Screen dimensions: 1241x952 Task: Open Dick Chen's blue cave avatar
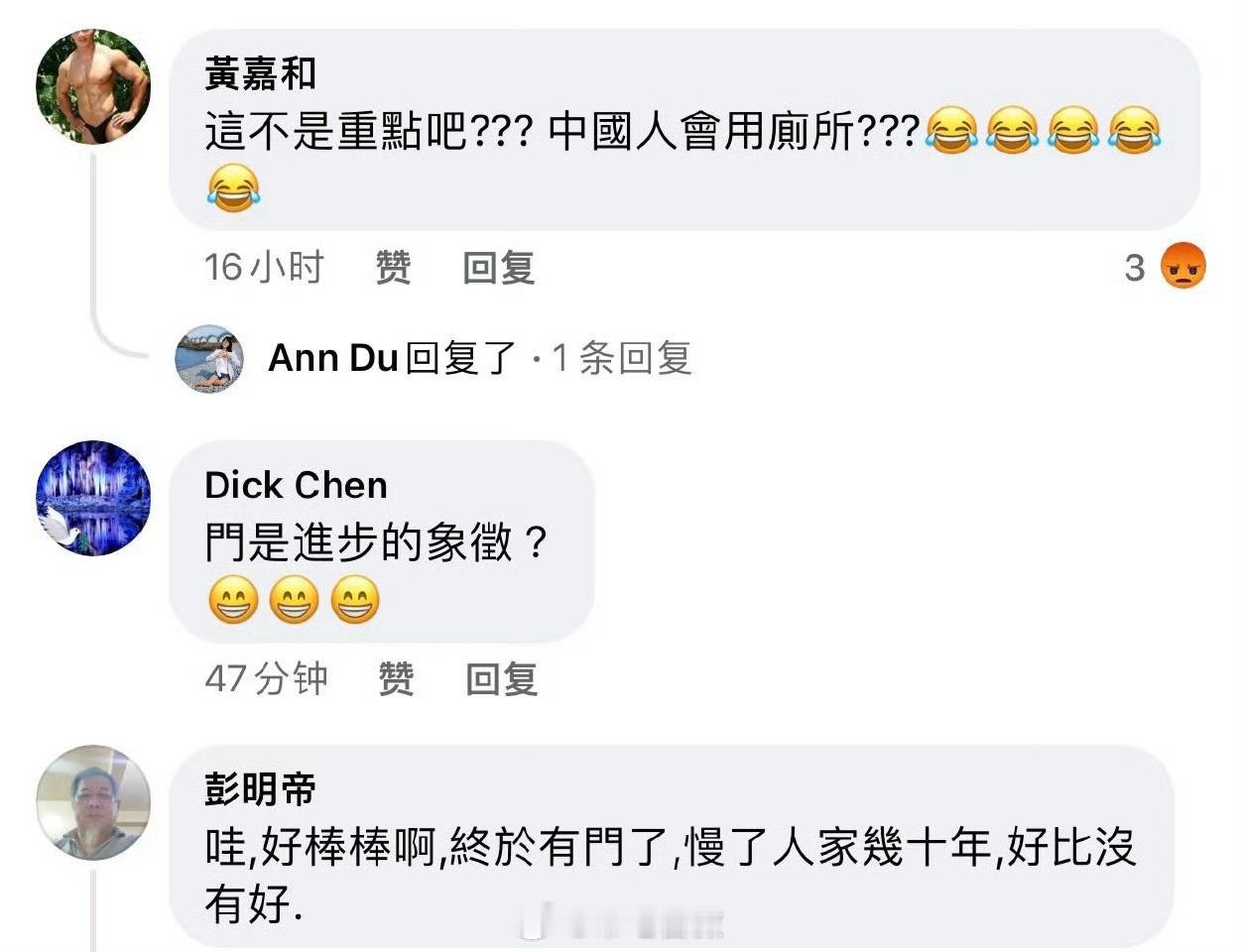pos(93,498)
